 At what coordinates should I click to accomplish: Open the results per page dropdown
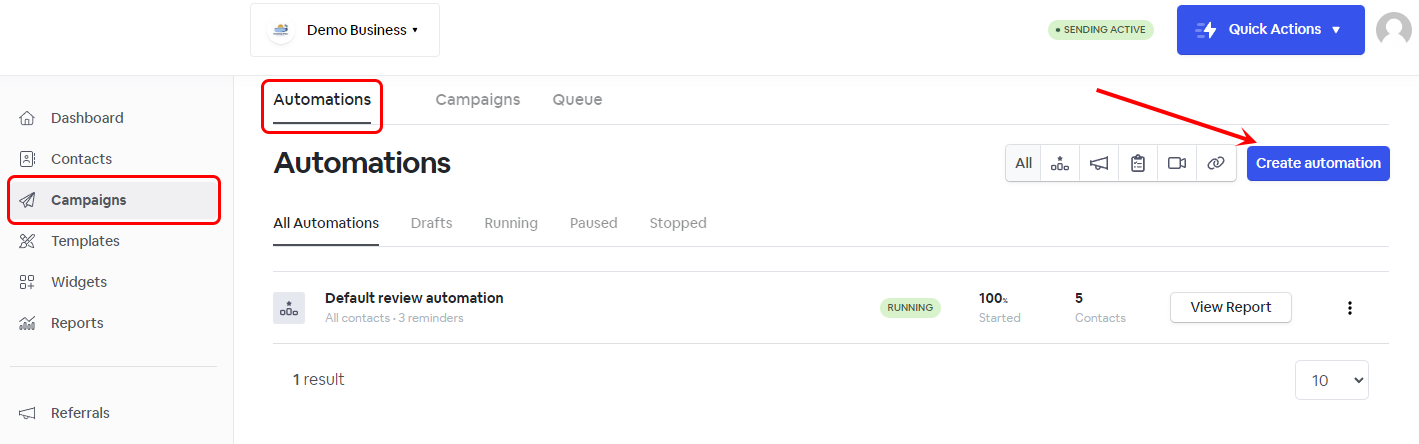[1331, 380]
